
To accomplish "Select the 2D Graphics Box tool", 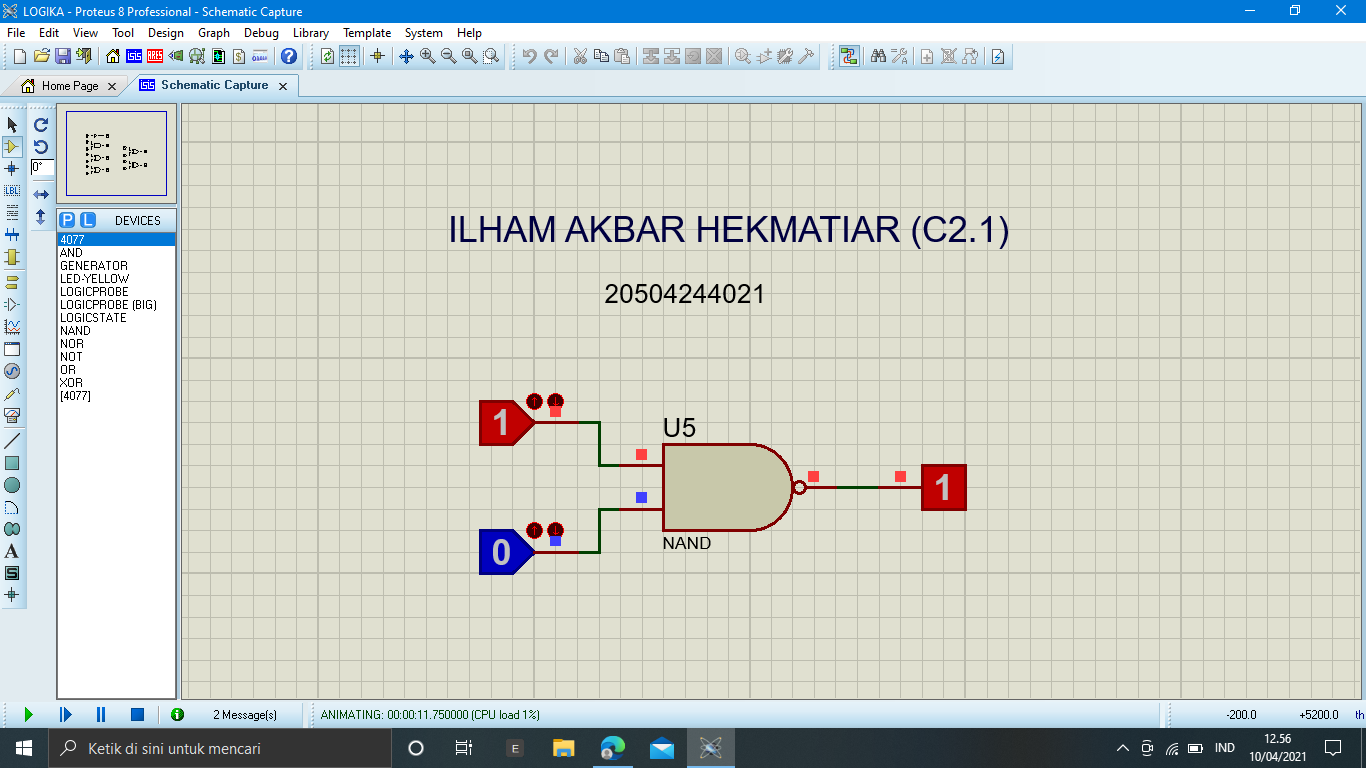I will (12, 463).
